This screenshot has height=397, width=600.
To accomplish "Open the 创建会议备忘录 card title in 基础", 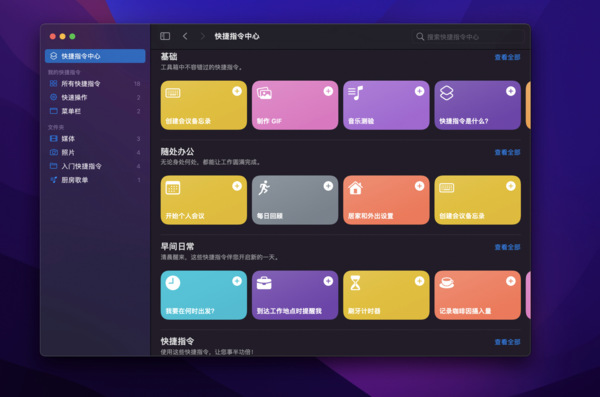I will (x=188, y=121).
